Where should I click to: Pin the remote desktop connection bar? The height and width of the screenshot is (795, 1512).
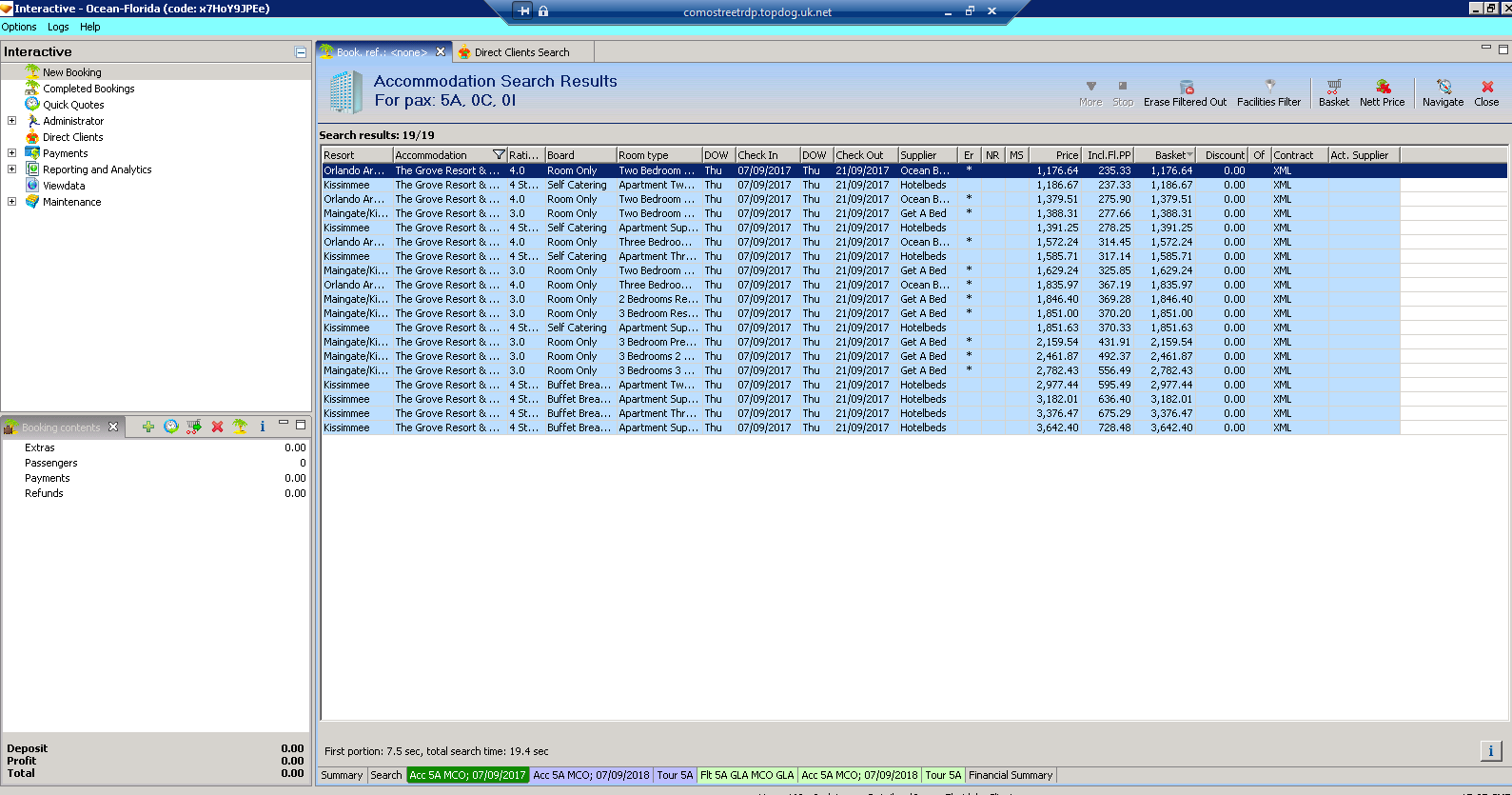pos(522,11)
